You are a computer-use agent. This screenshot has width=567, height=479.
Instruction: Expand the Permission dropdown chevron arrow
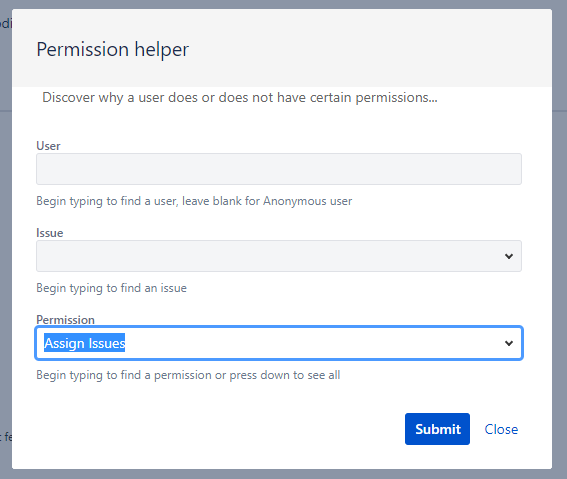[508, 343]
